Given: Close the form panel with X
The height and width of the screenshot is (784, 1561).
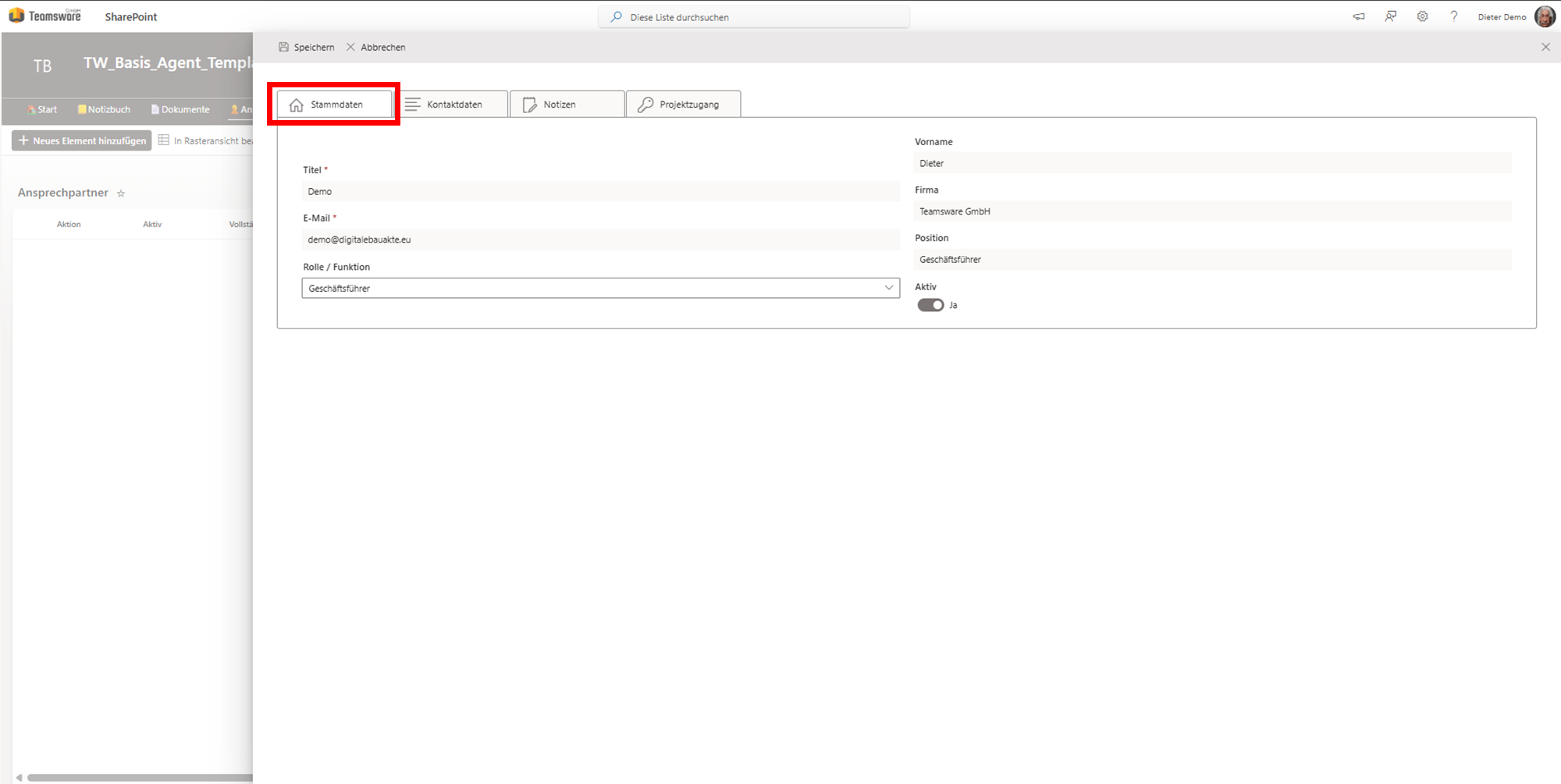Looking at the screenshot, I should (x=1545, y=47).
